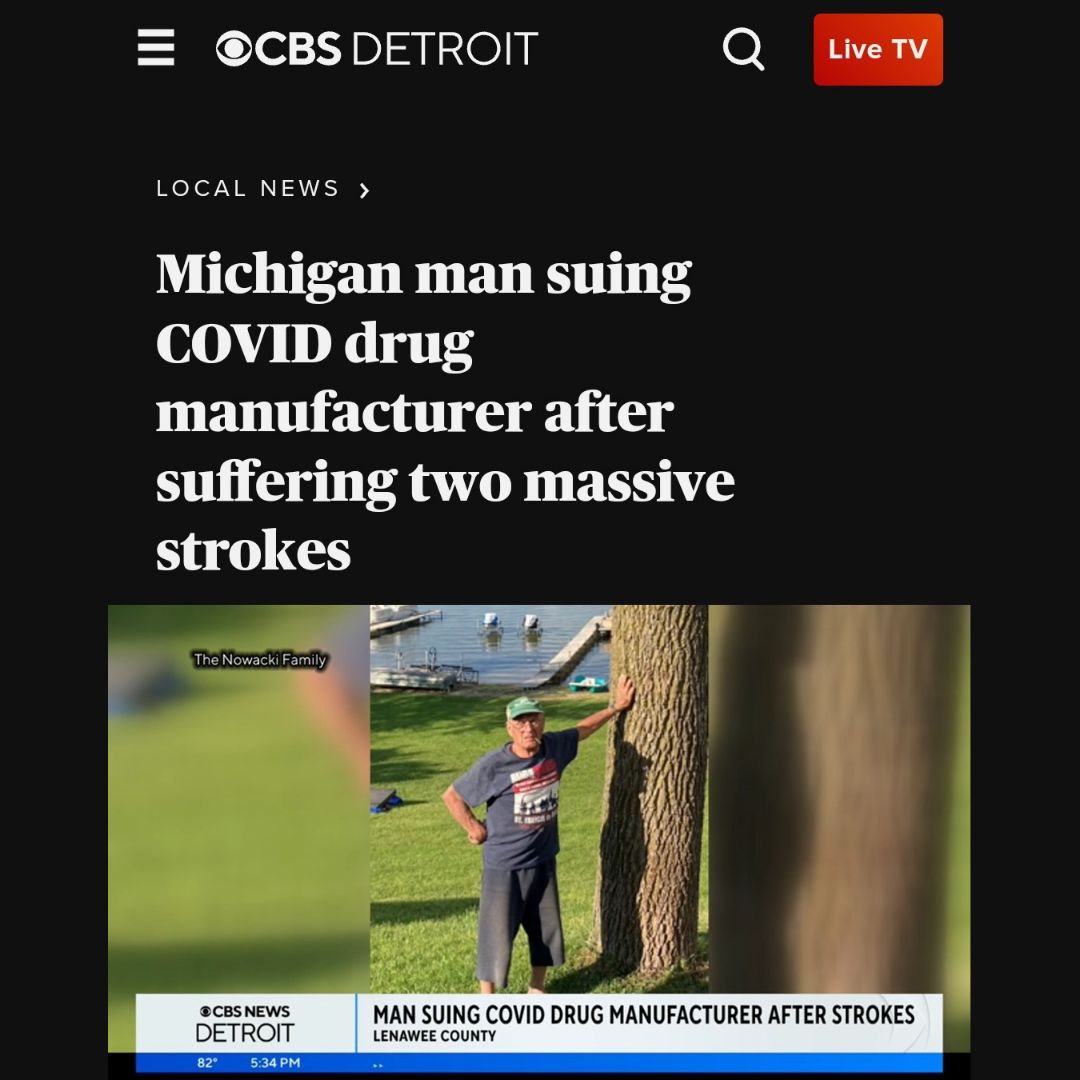Click CBS News Detroit logo in lower-third
The height and width of the screenshot is (1080, 1080).
click(245, 1024)
